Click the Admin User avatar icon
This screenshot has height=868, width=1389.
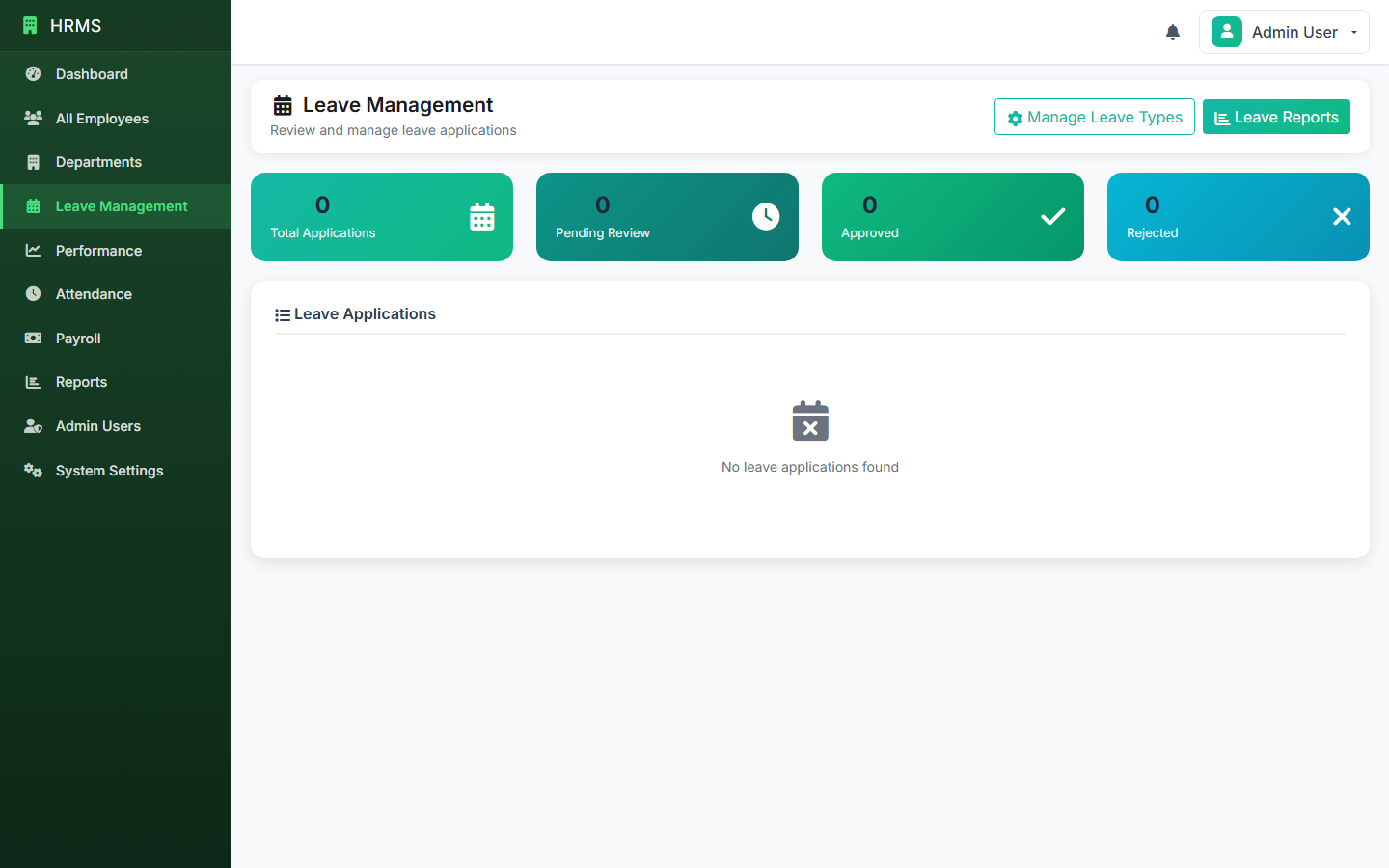tap(1227, 32)
